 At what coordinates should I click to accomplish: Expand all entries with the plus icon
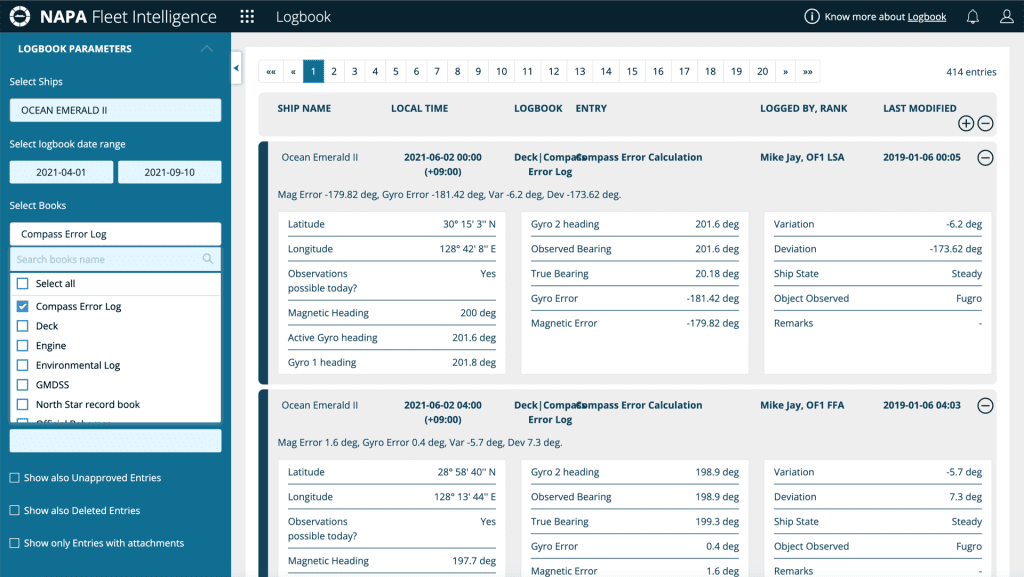tap(966, 123)
